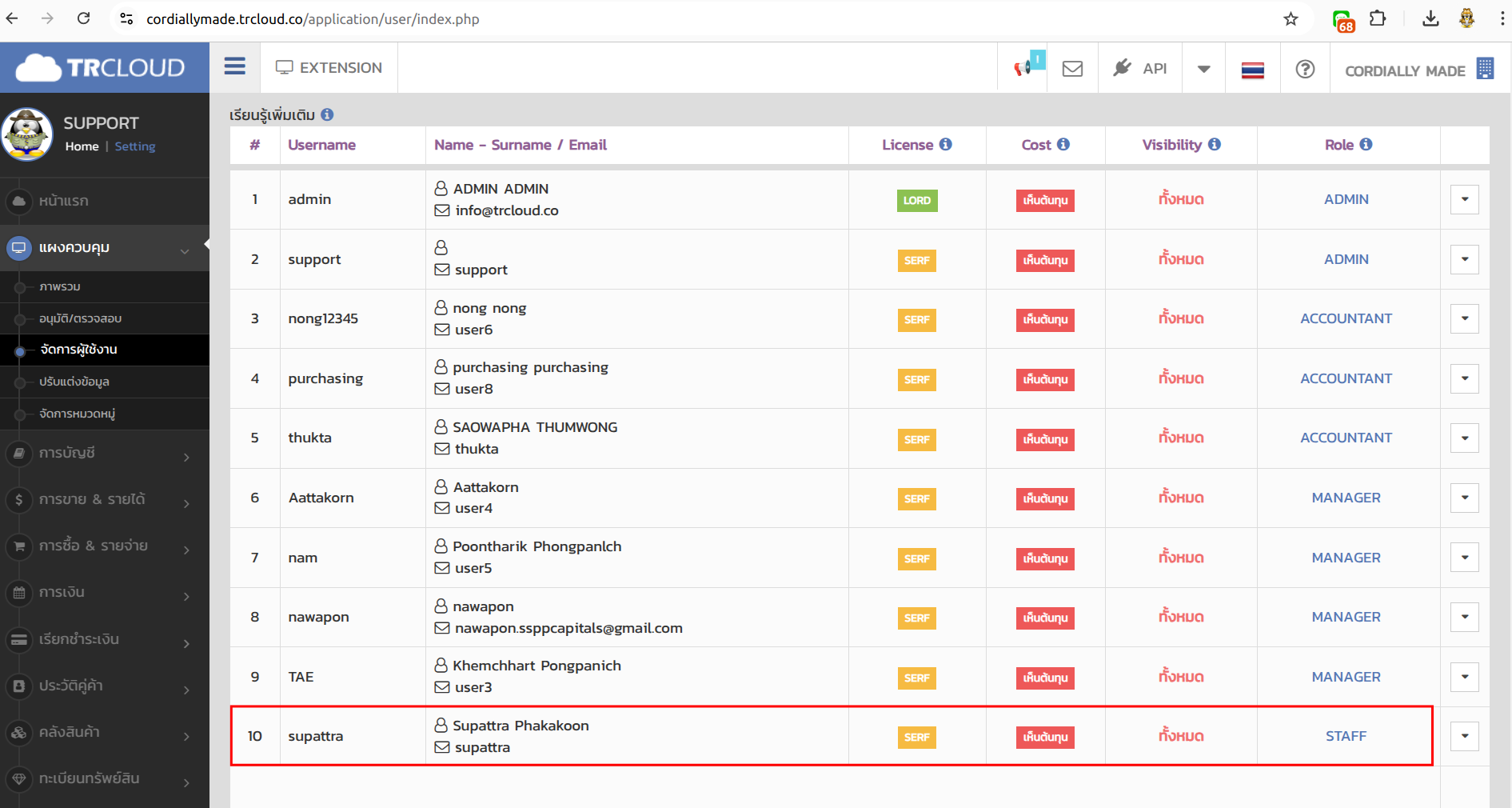Click the MANAGER role for Aattakorn row
1512x808 pixels.
[x=1346, y=498]
